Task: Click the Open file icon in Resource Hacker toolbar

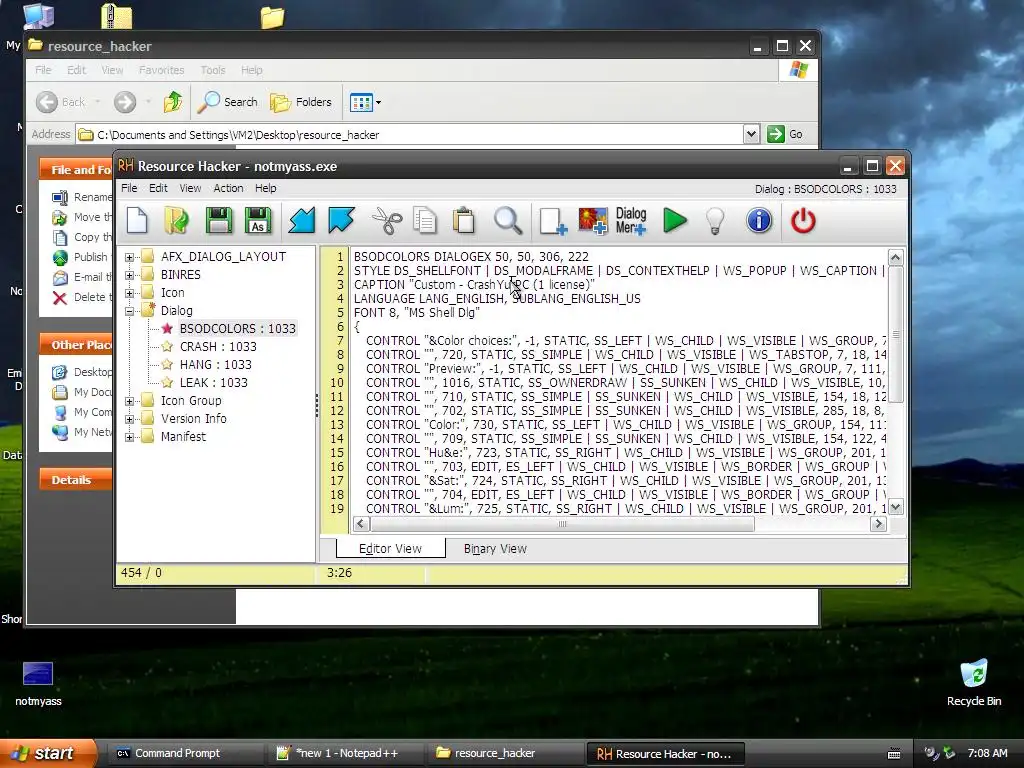Action: click(176, 220)
